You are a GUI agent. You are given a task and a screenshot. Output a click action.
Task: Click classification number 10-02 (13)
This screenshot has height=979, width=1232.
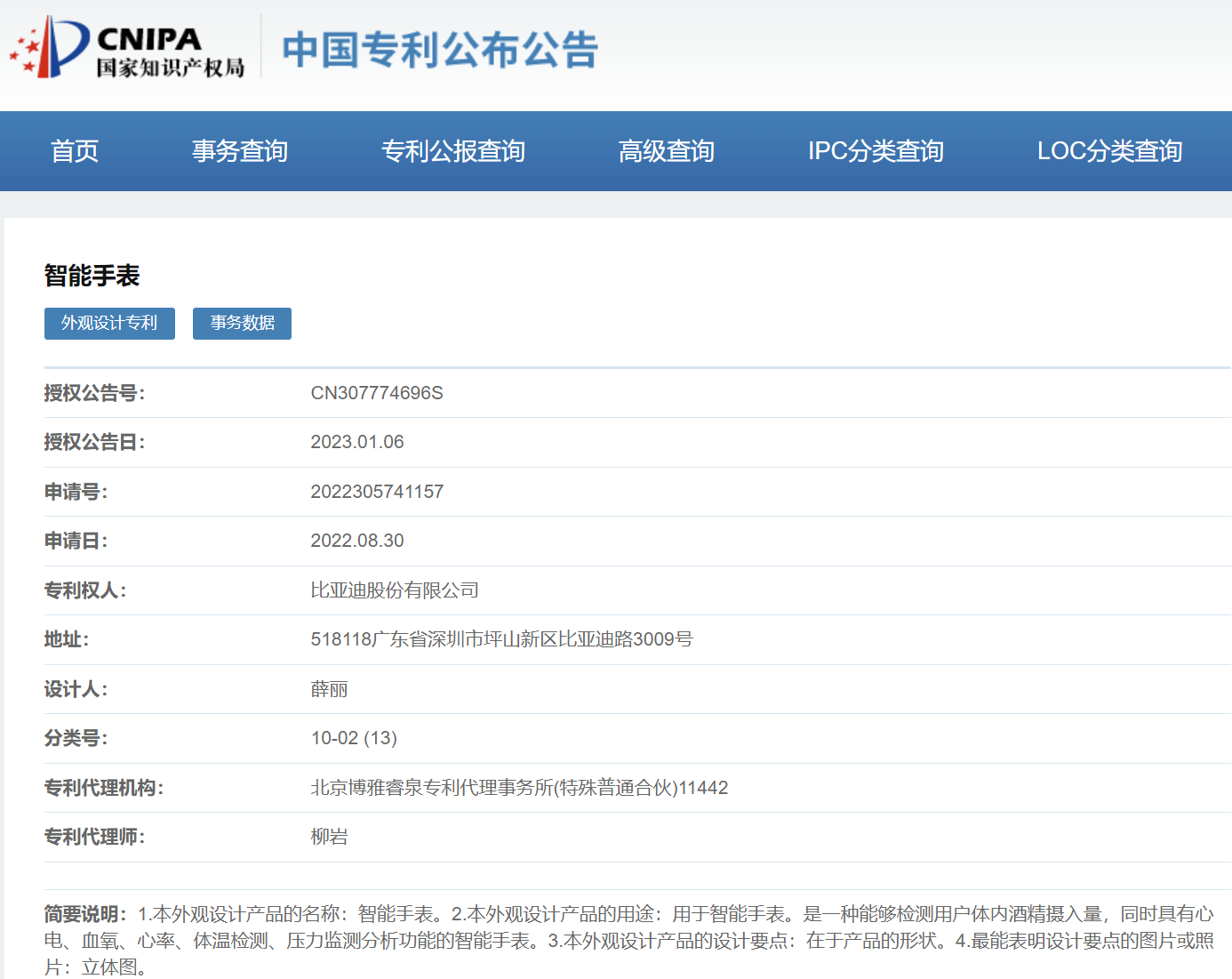pos(354,738)
